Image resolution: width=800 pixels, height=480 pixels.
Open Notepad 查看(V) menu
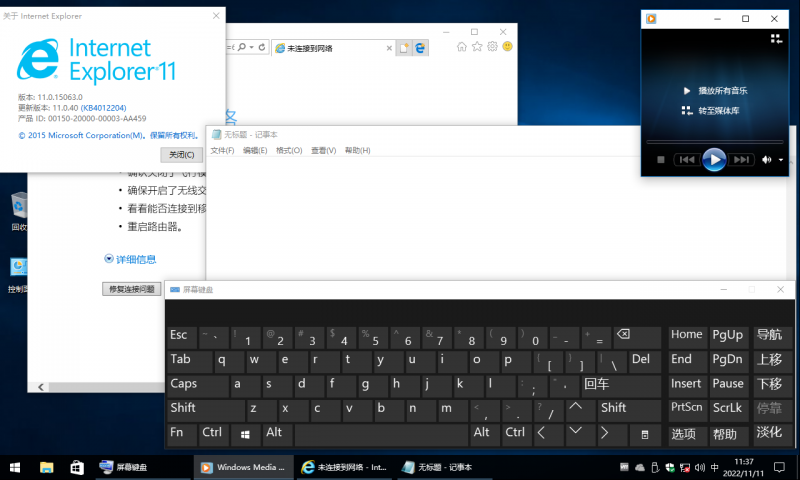coord(323,150)
